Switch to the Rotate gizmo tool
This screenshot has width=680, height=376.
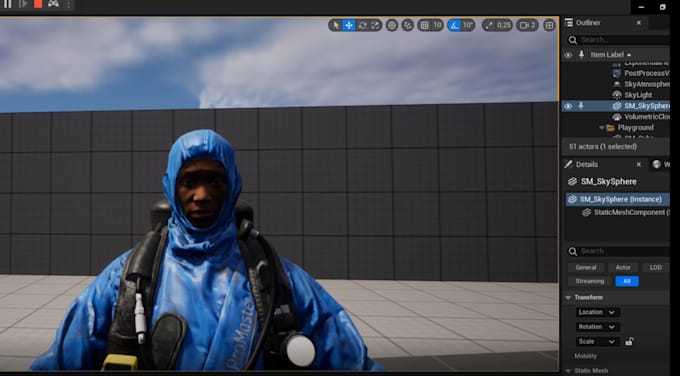pyautogui.click(x=363, y=25)
